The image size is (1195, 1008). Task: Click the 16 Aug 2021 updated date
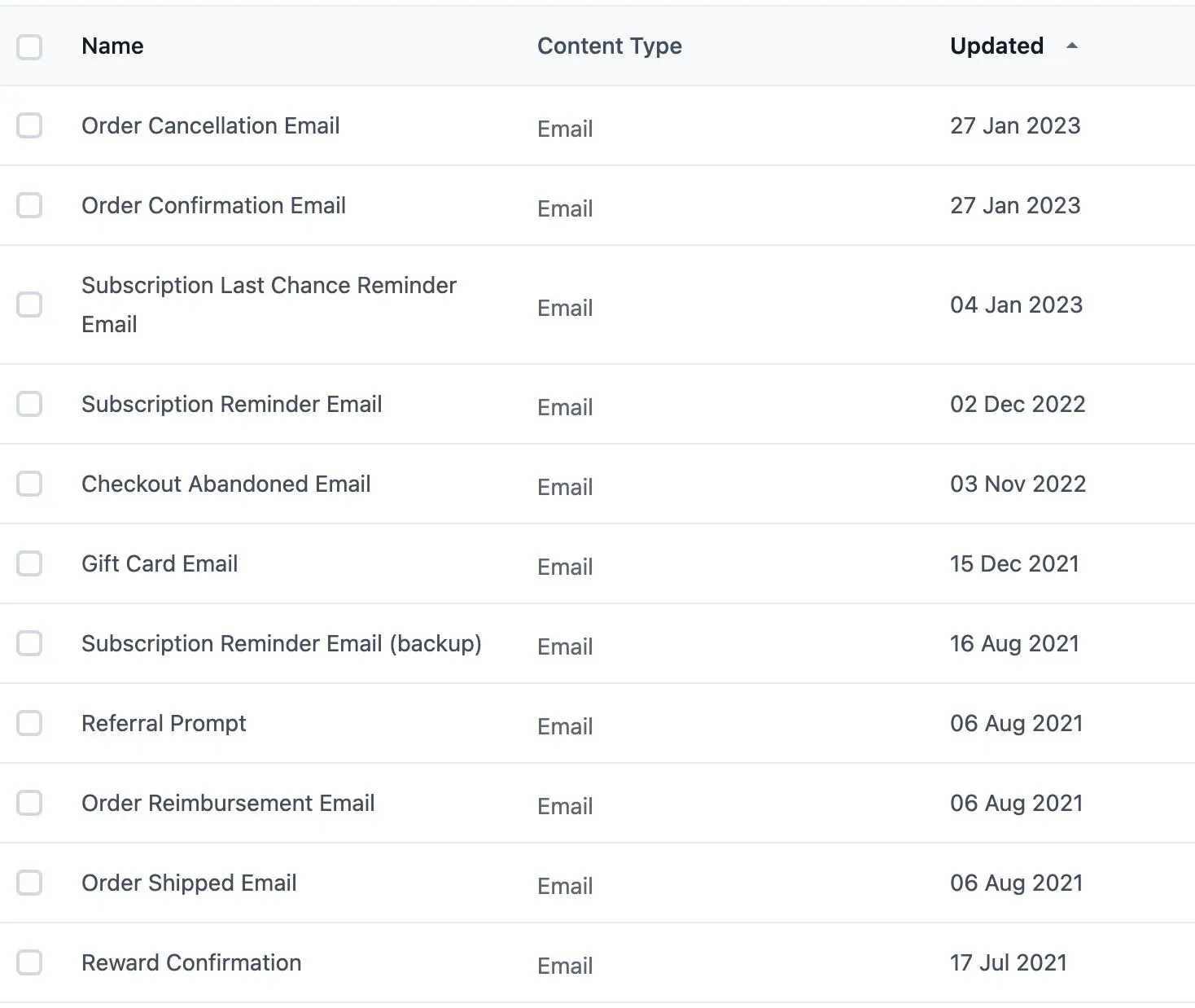tap(1014, 643)
